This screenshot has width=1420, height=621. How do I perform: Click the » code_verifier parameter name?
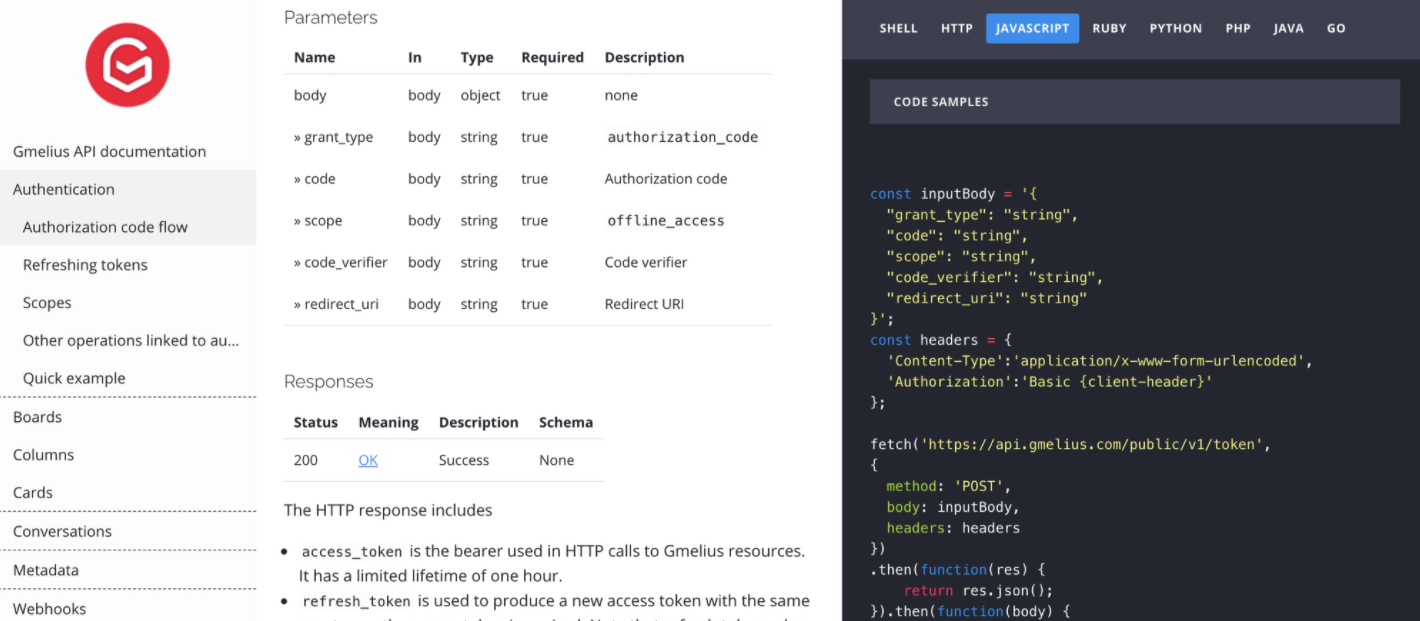[340, 262]
